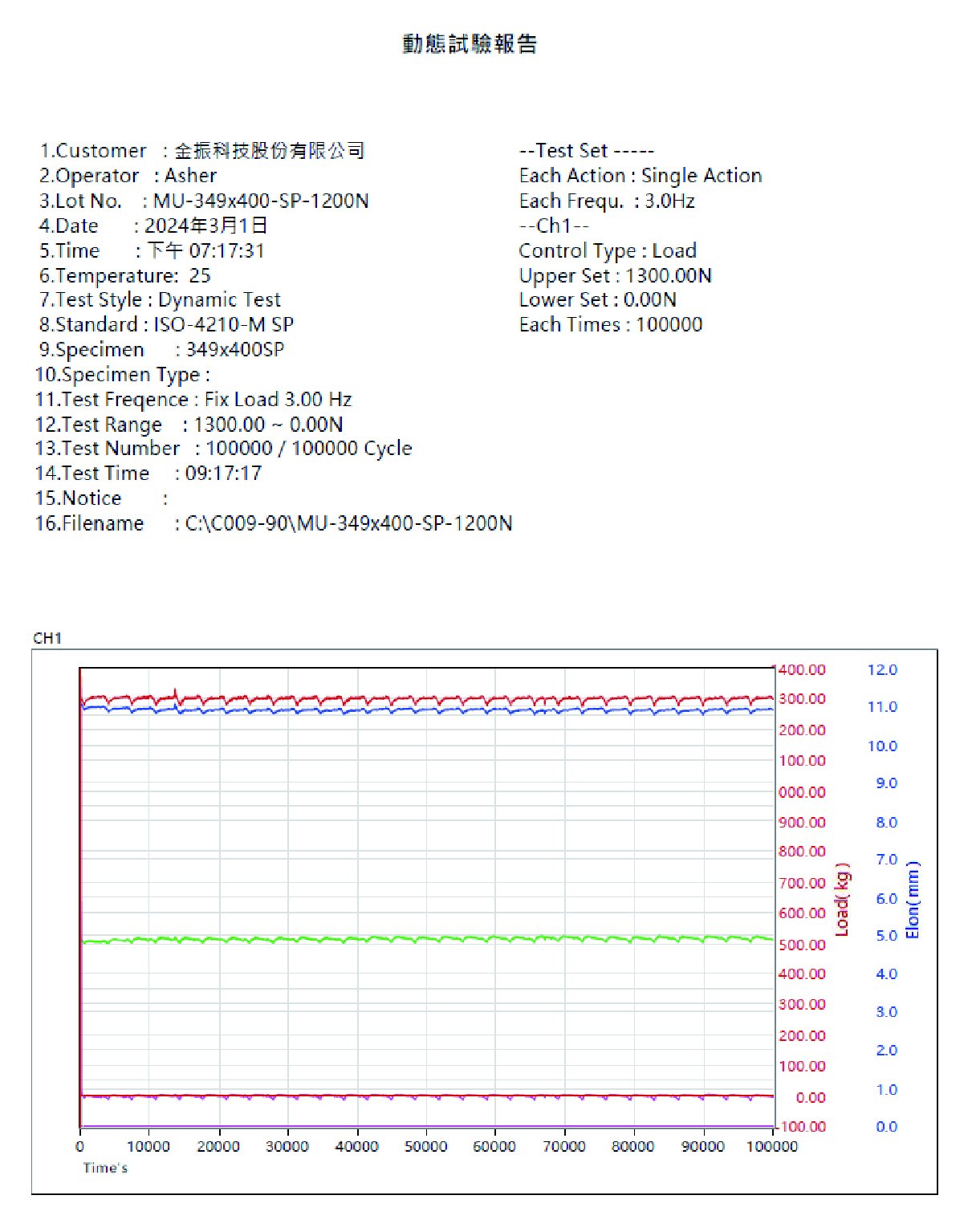This screenshot has width=972, height=1232.
Task: Click the 50000 tick on the time axis
Action: coord(425,1146)
